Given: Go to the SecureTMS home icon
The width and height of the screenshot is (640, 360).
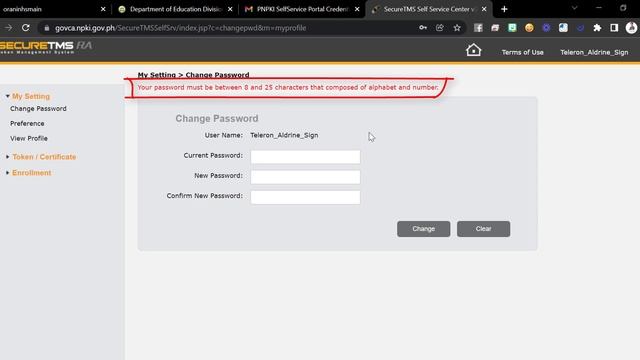Looking at the screenshot, I should (x=473, y=50).
